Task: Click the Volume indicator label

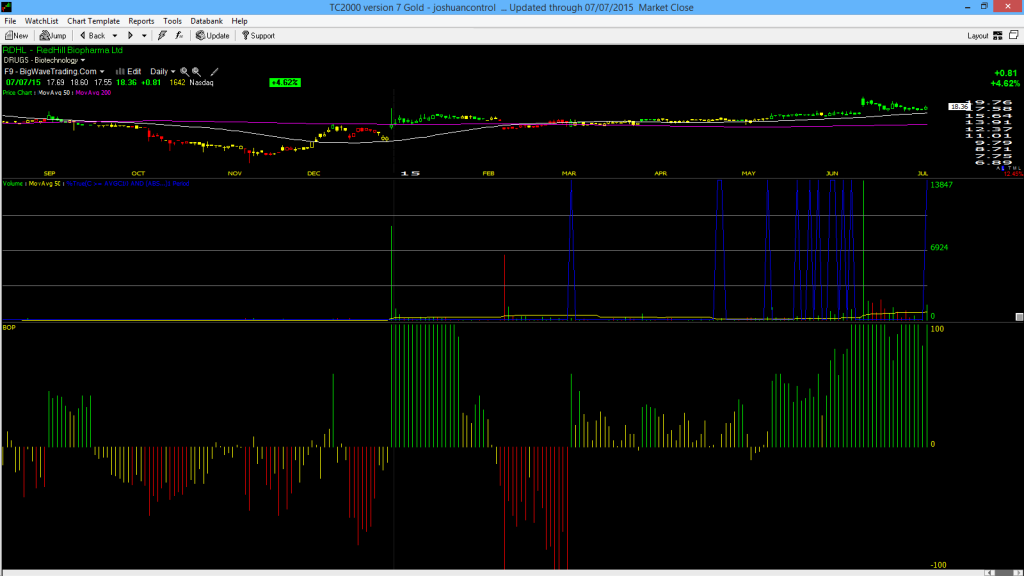Action: (13, 184)
